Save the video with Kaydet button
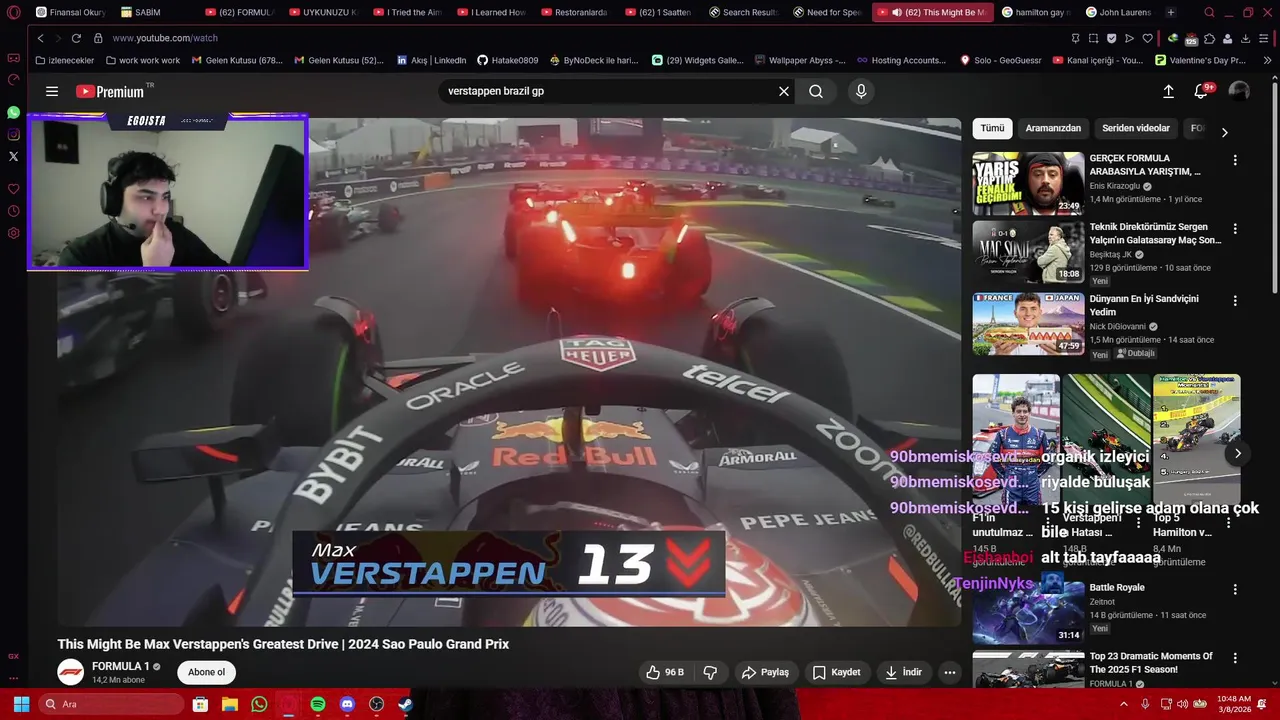The height and width of the screenshot is (720, 1280). pyautogui.click(x=836, y=672)
